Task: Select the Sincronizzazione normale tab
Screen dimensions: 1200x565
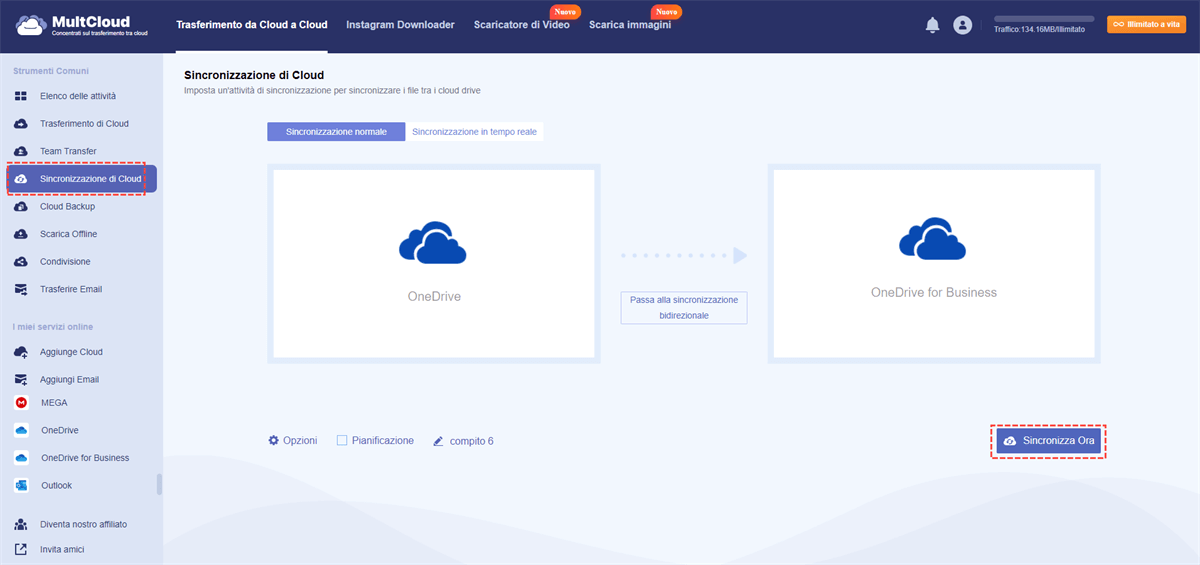Action: point(336,132)
